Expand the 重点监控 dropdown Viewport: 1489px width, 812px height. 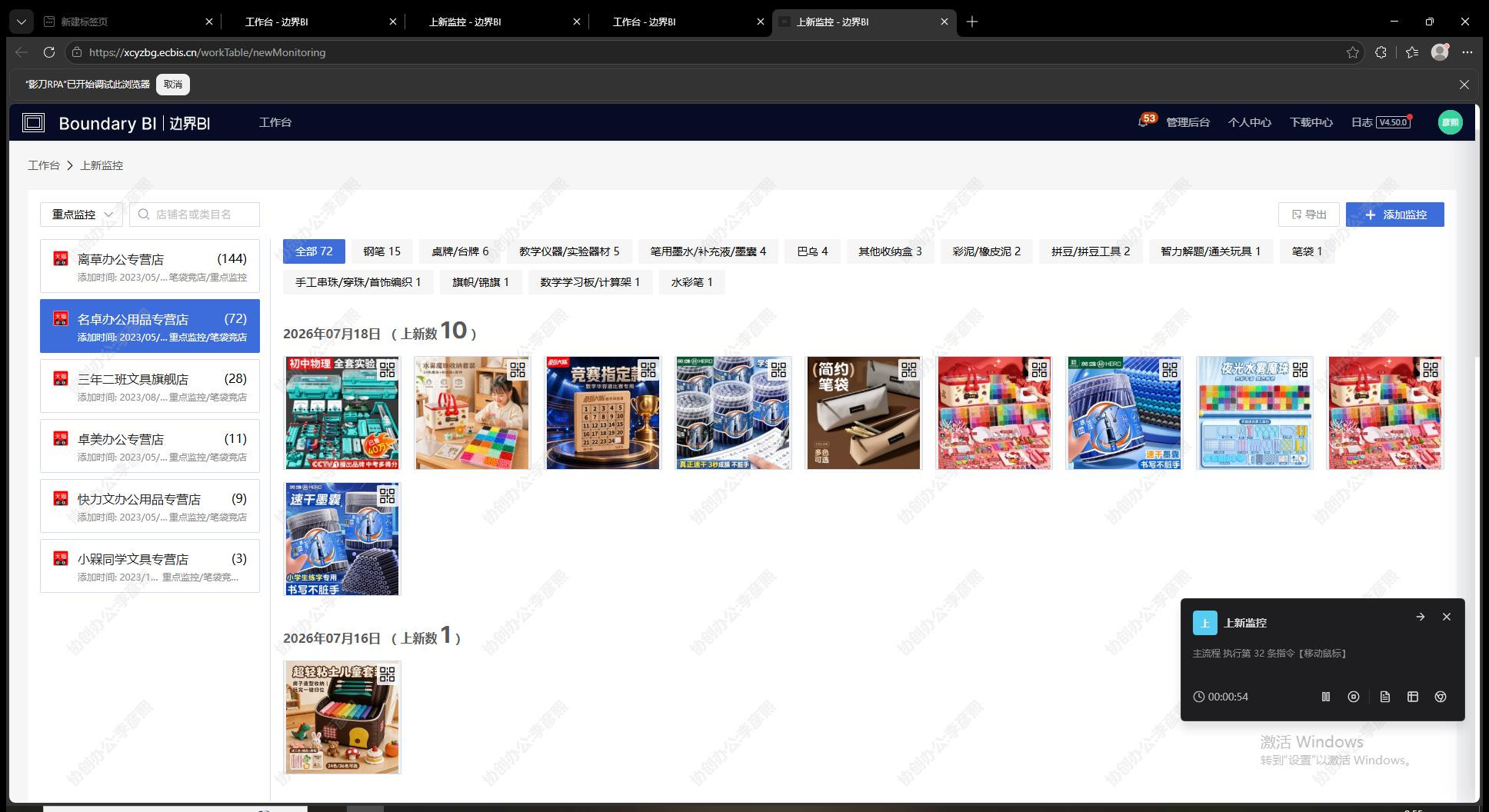click(82, 215)
